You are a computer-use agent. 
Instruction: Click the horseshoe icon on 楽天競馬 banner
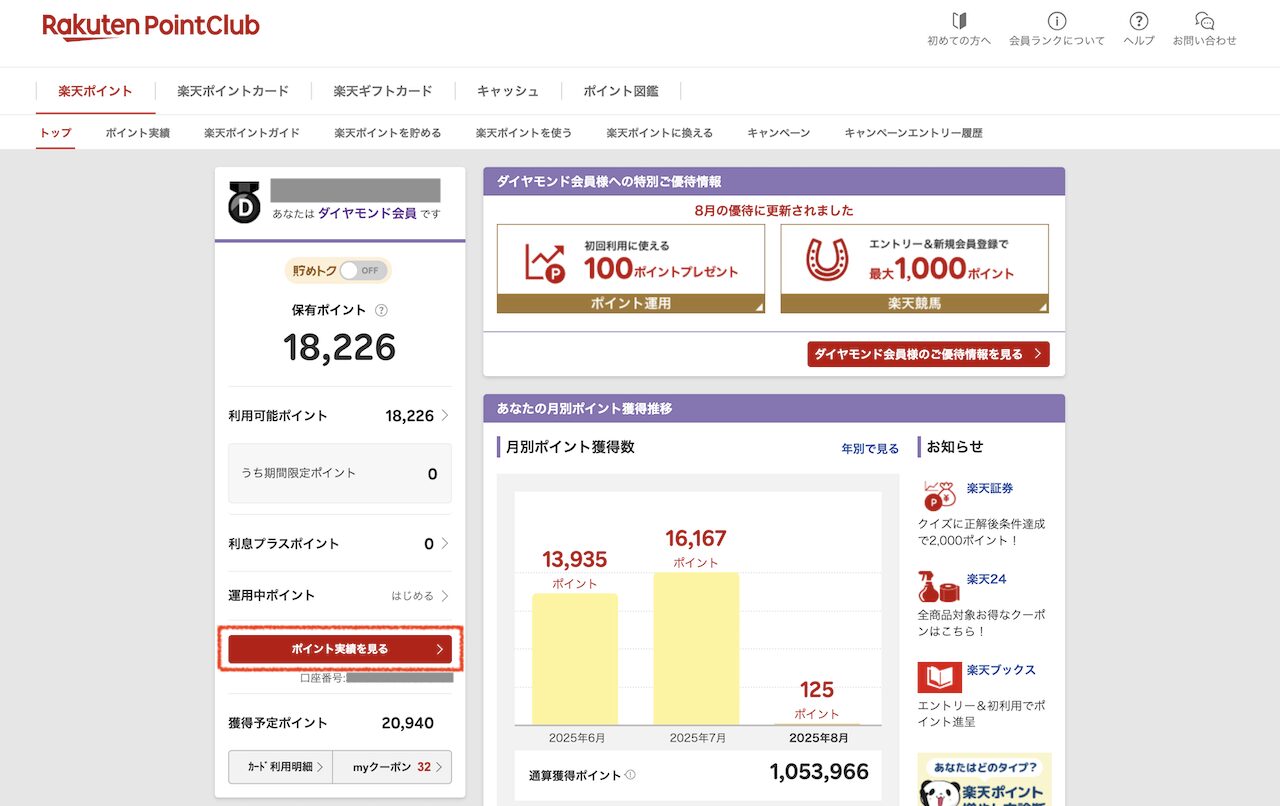click(x=825, y=259)
